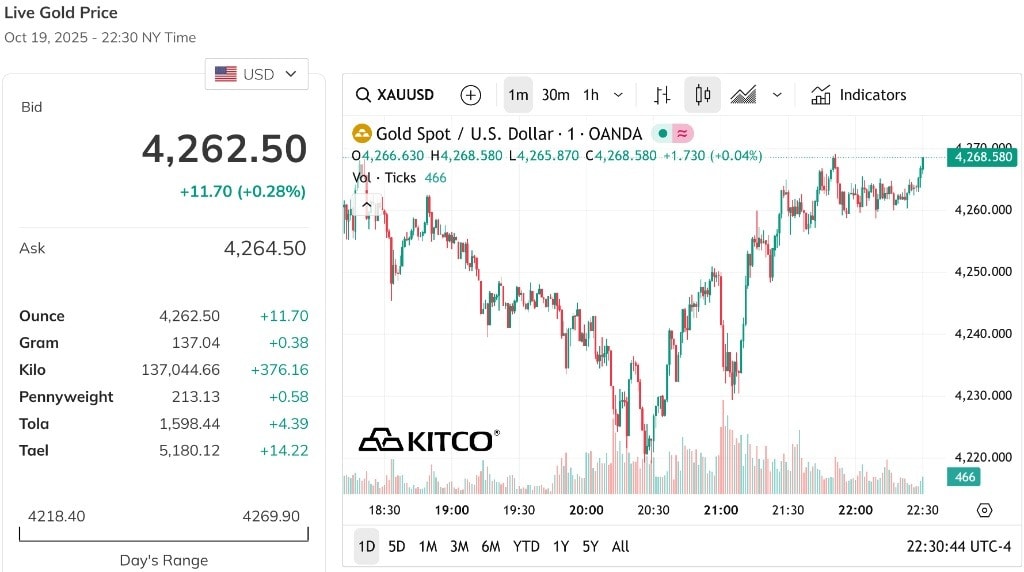Screen dimensions: 1024x572
Task: Collapse the indicator legend arrow
Action: pyautogui.click(x=366, y=204)
